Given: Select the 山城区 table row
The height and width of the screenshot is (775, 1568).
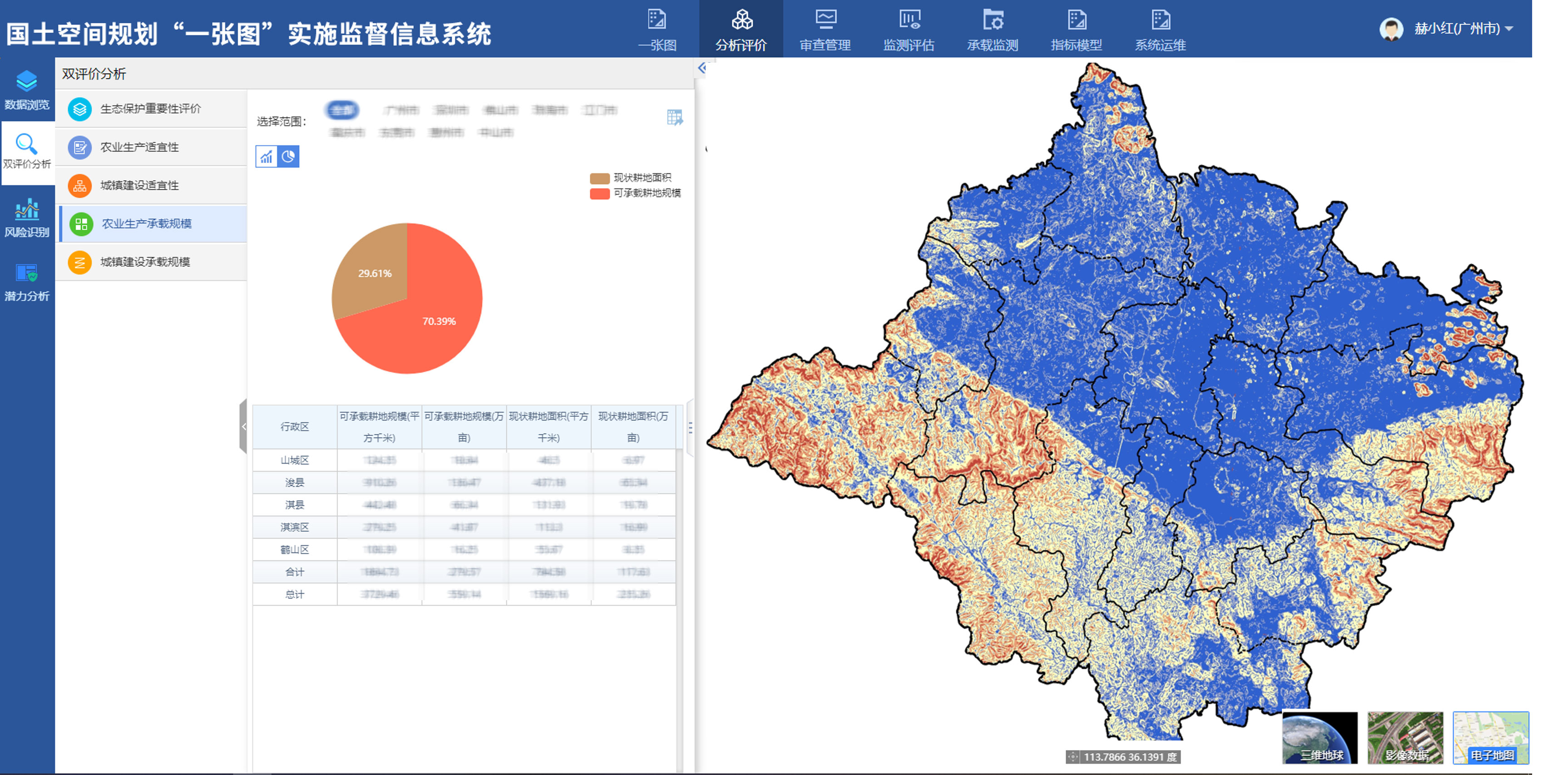Looking at the screenshot, I should [464, 460].
